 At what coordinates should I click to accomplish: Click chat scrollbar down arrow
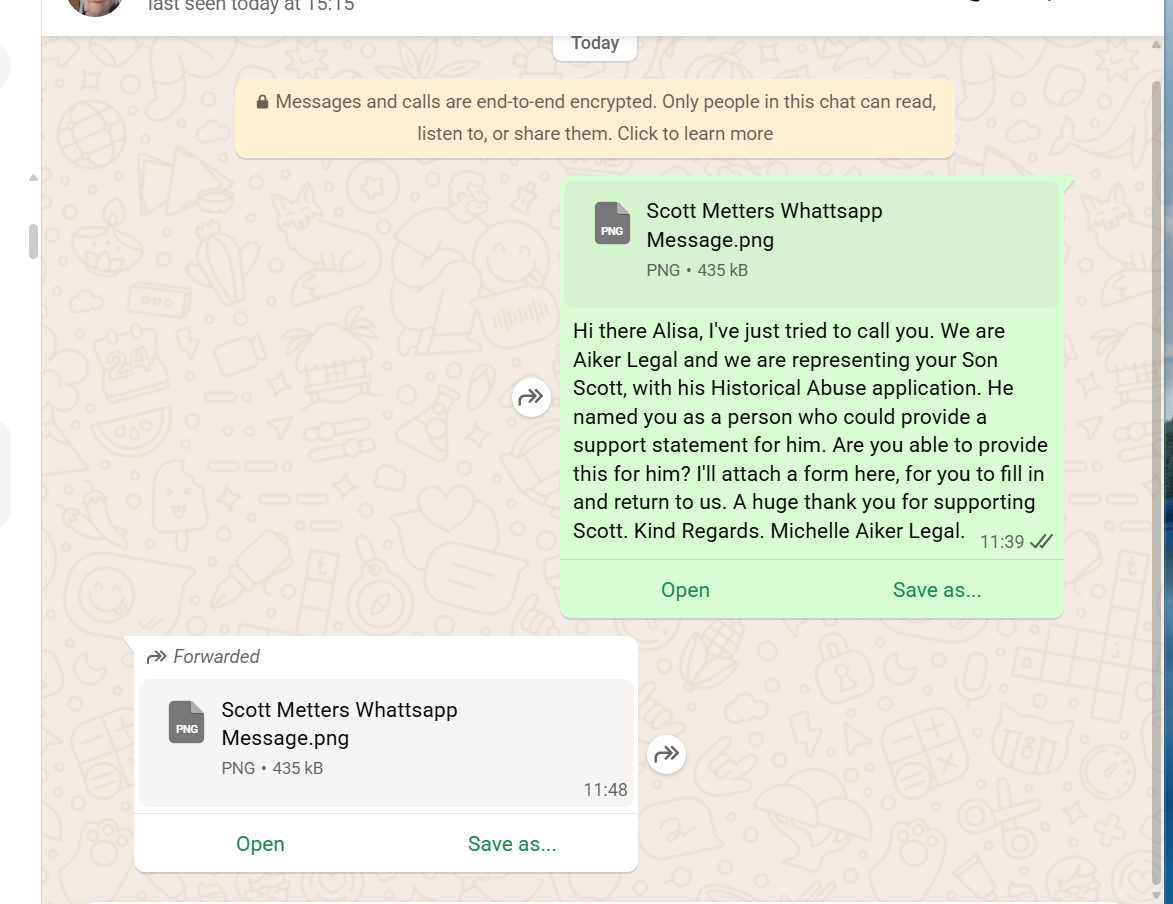tap(1157, 894)
